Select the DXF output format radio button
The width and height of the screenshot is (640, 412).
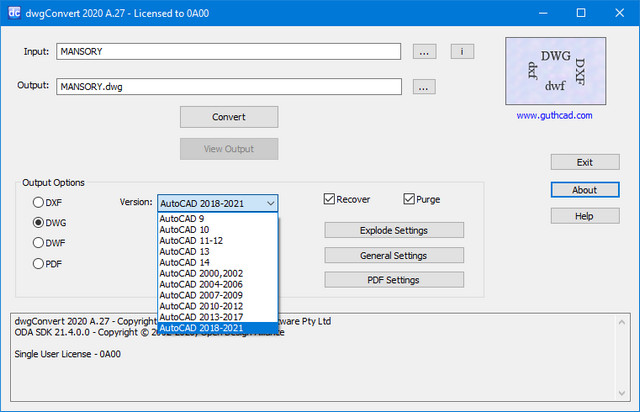(39, 203)
